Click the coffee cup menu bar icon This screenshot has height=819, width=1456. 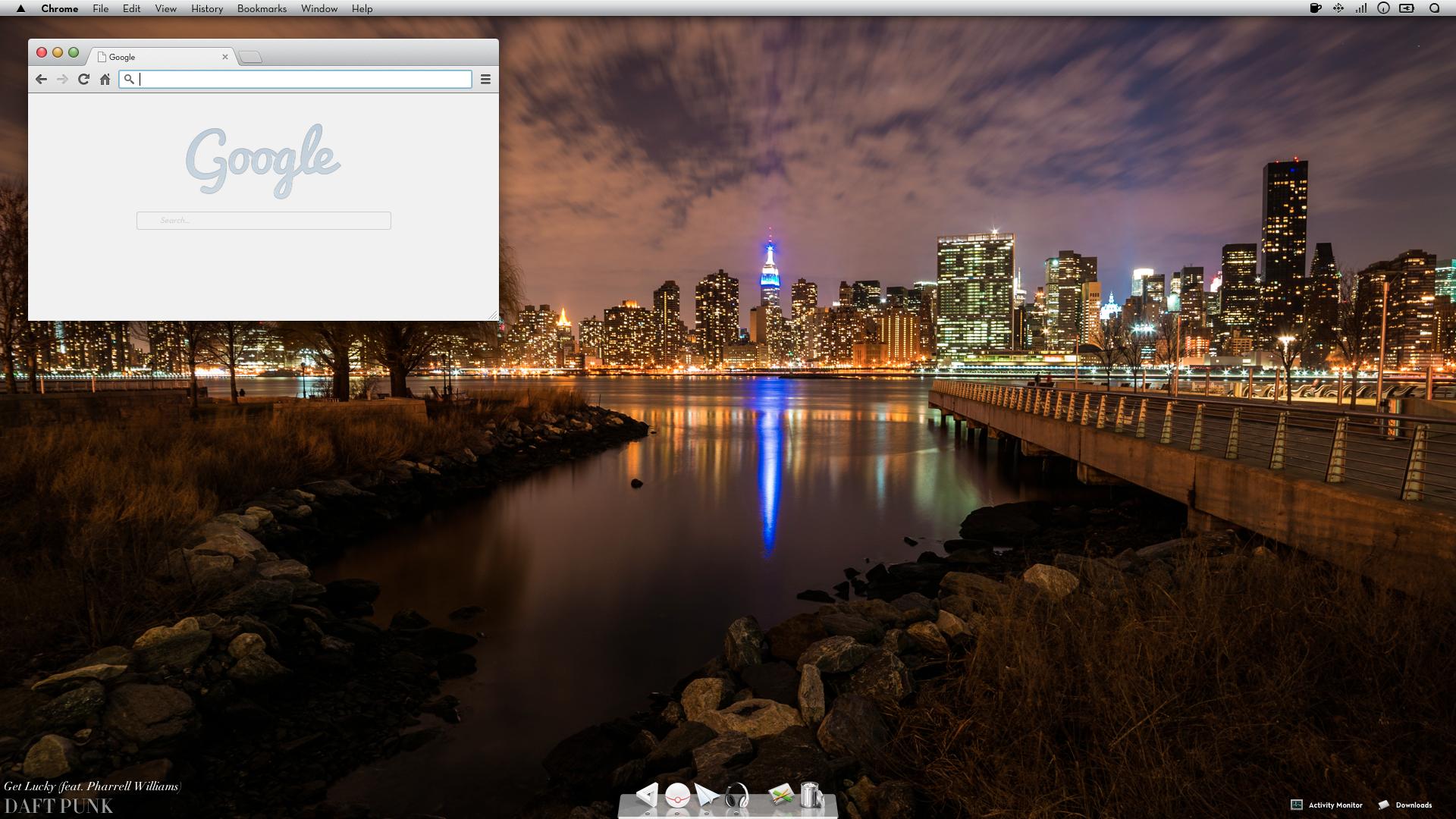[1316, 8]
